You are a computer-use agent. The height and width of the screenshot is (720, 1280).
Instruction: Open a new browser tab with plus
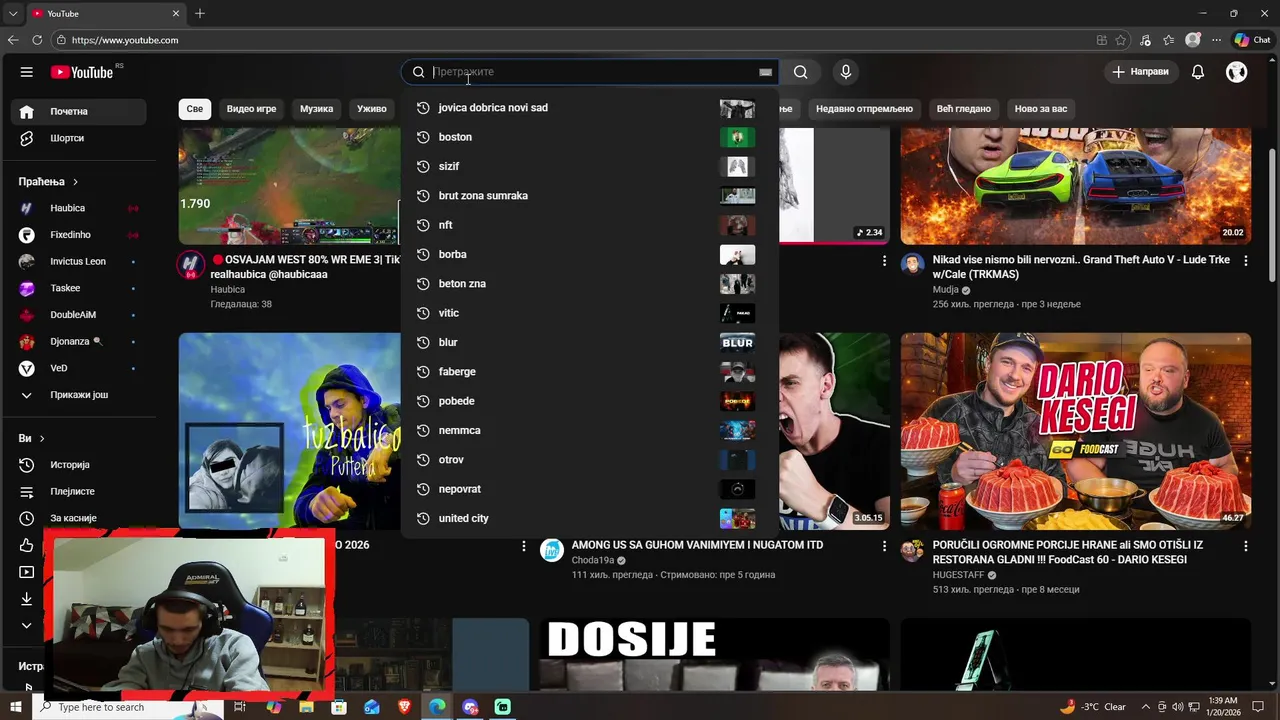(x=200, y=14)
